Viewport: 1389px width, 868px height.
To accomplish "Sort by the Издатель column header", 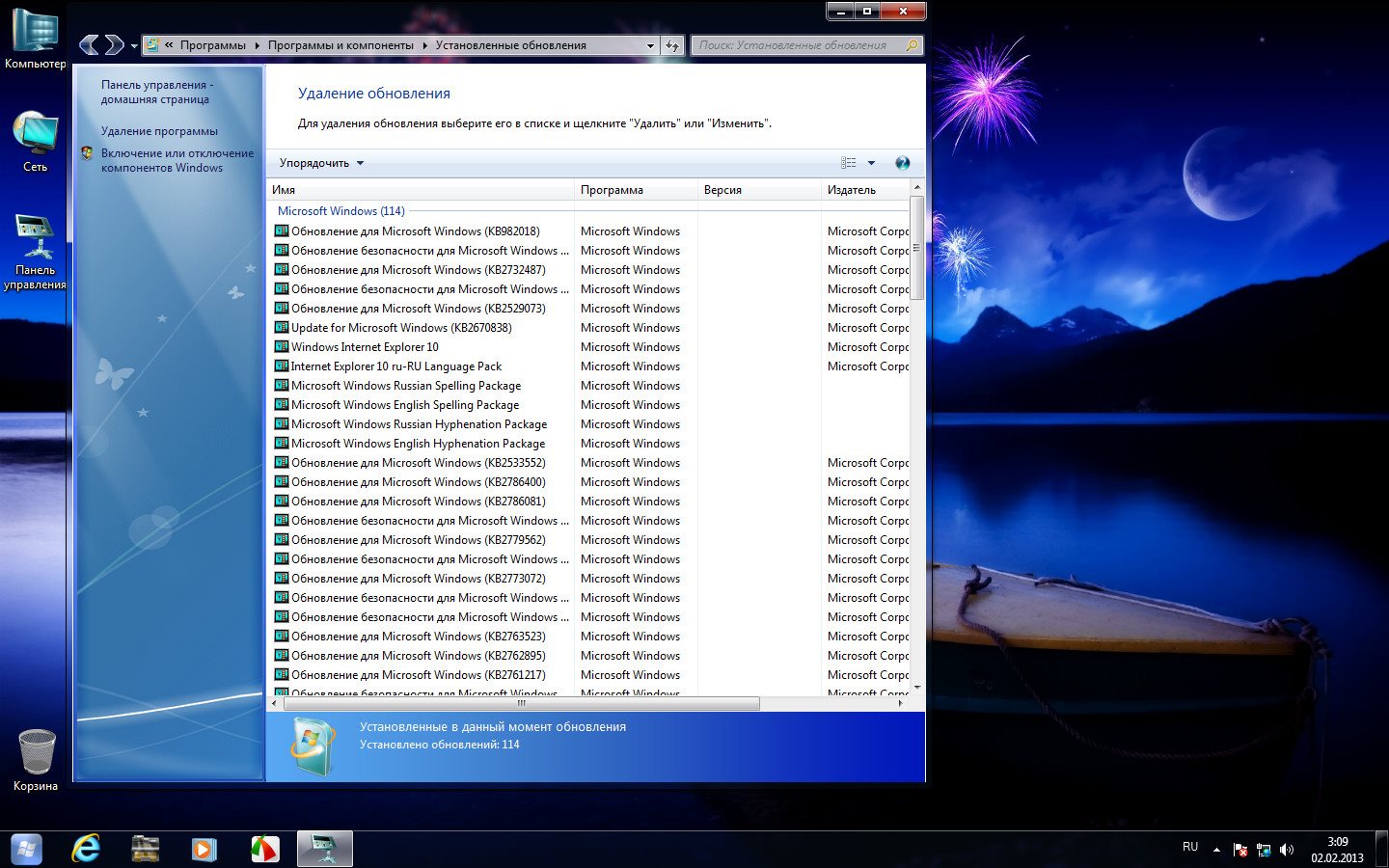I will (x=865, y=190).
